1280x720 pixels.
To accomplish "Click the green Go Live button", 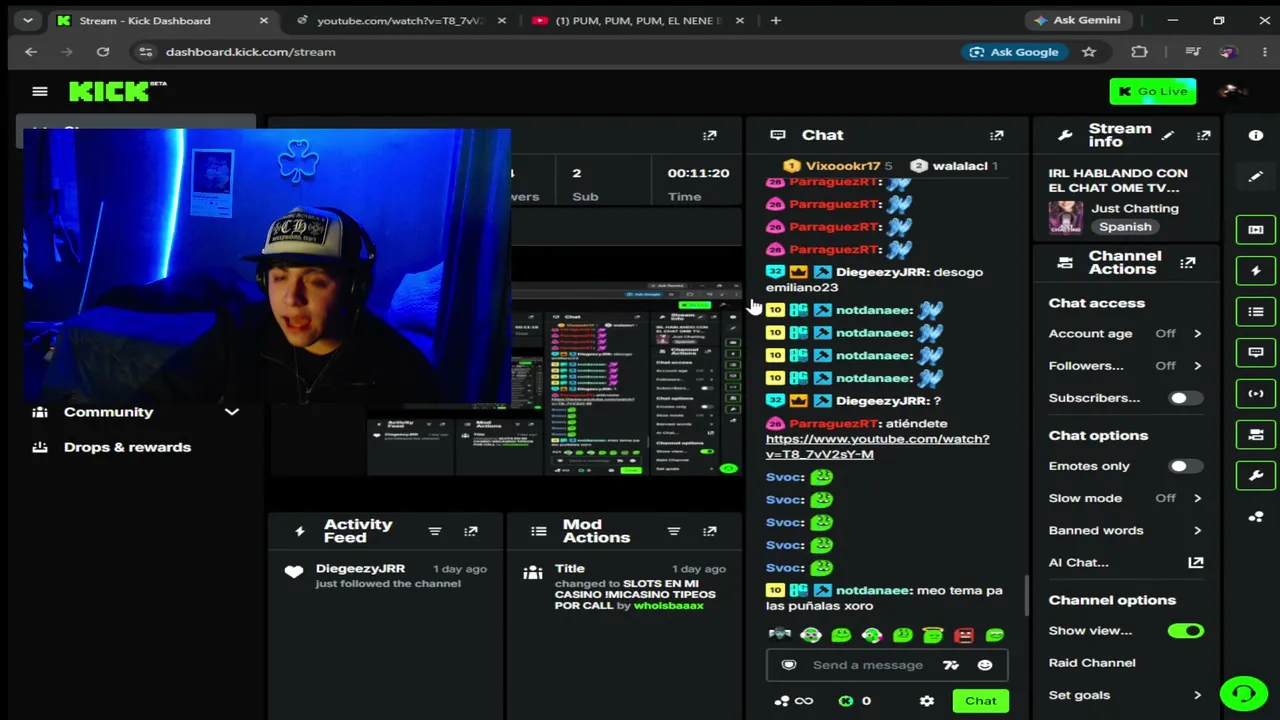I will point(1152,91).
